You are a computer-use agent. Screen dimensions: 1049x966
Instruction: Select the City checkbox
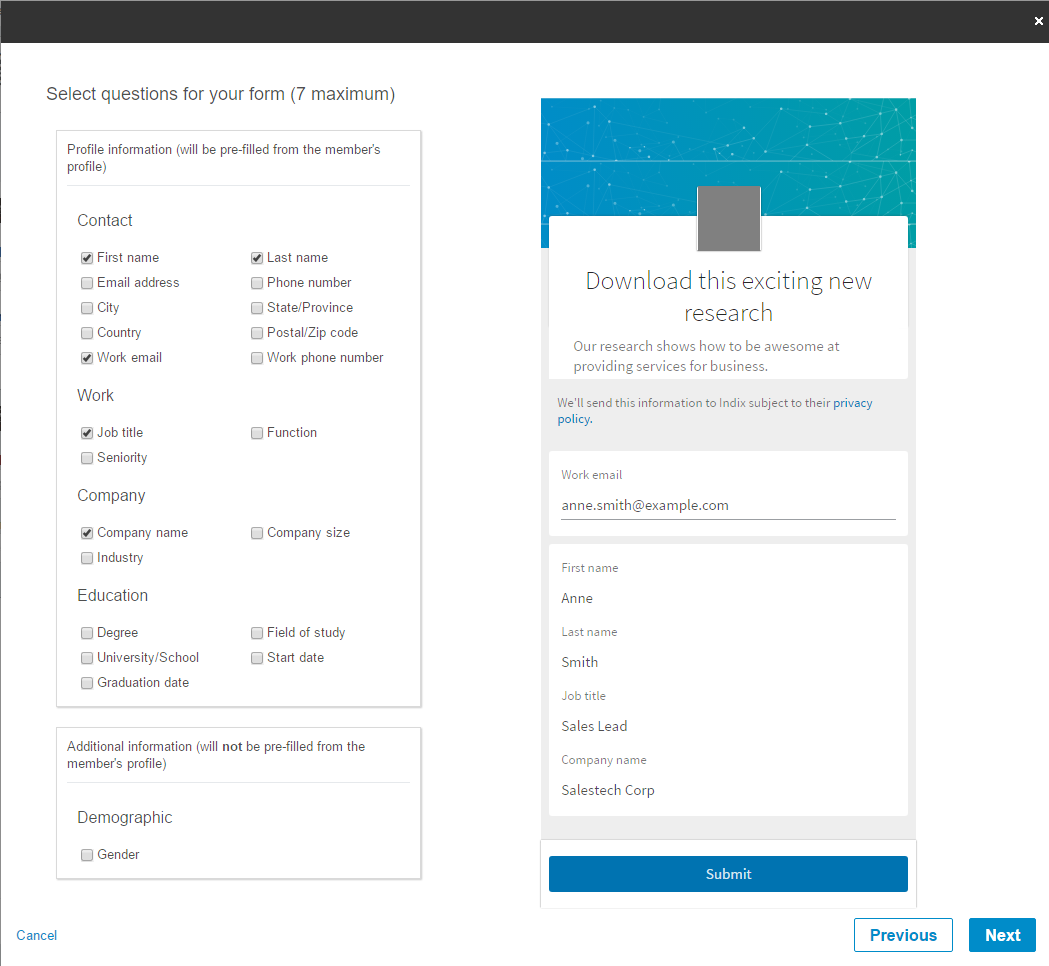[88, 308]
